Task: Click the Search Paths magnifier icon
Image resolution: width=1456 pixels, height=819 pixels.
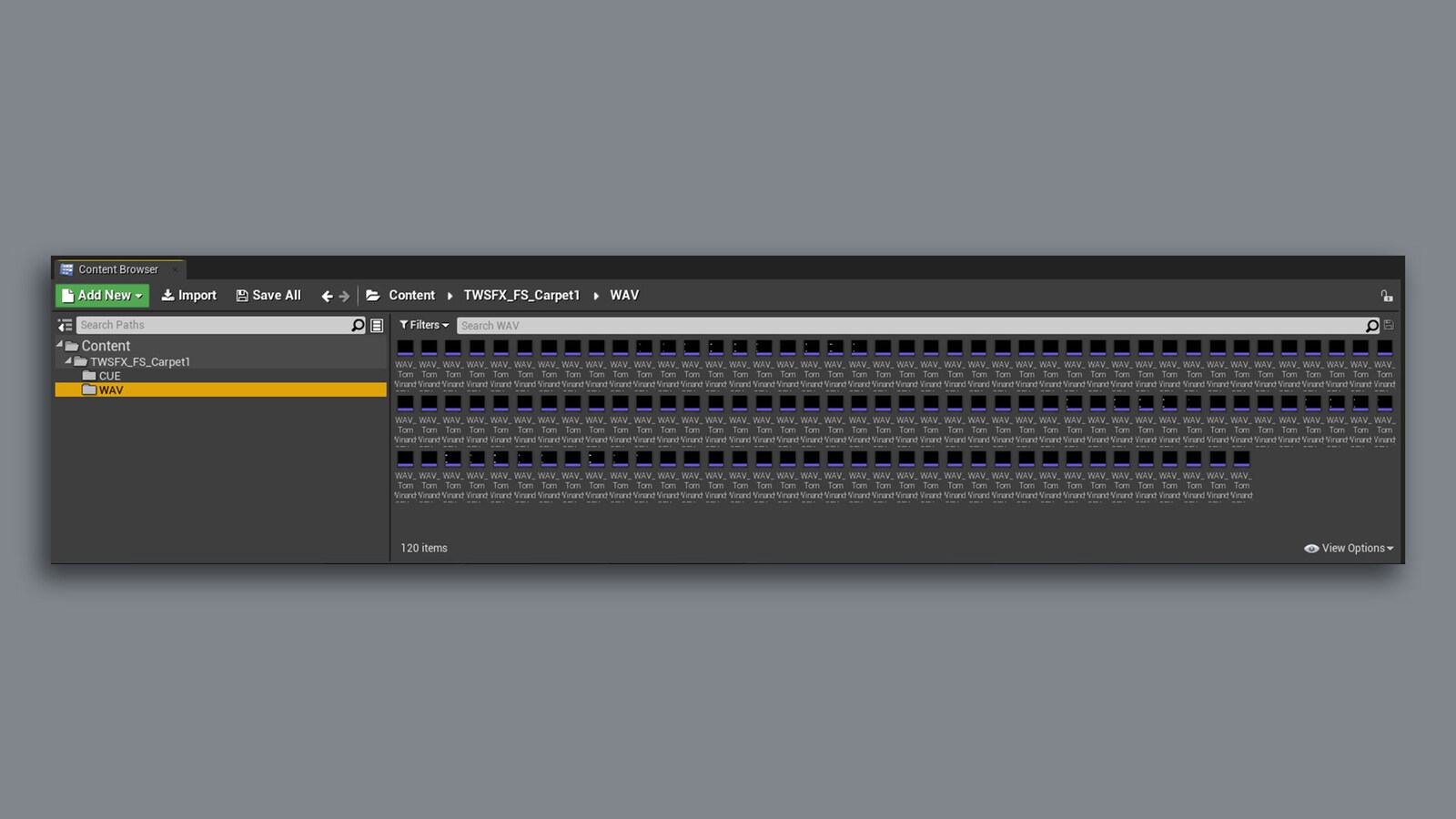Action: 358,325
